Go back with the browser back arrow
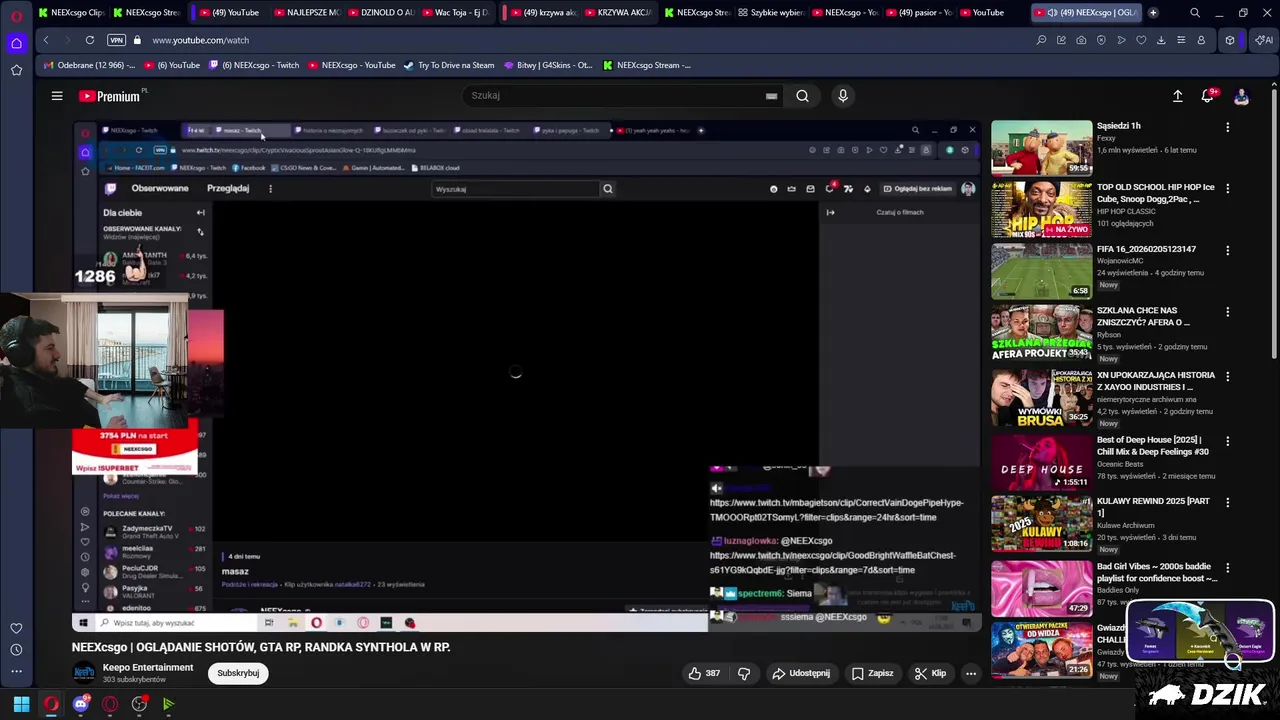1280x720 pixels. (x=46, y=40)
